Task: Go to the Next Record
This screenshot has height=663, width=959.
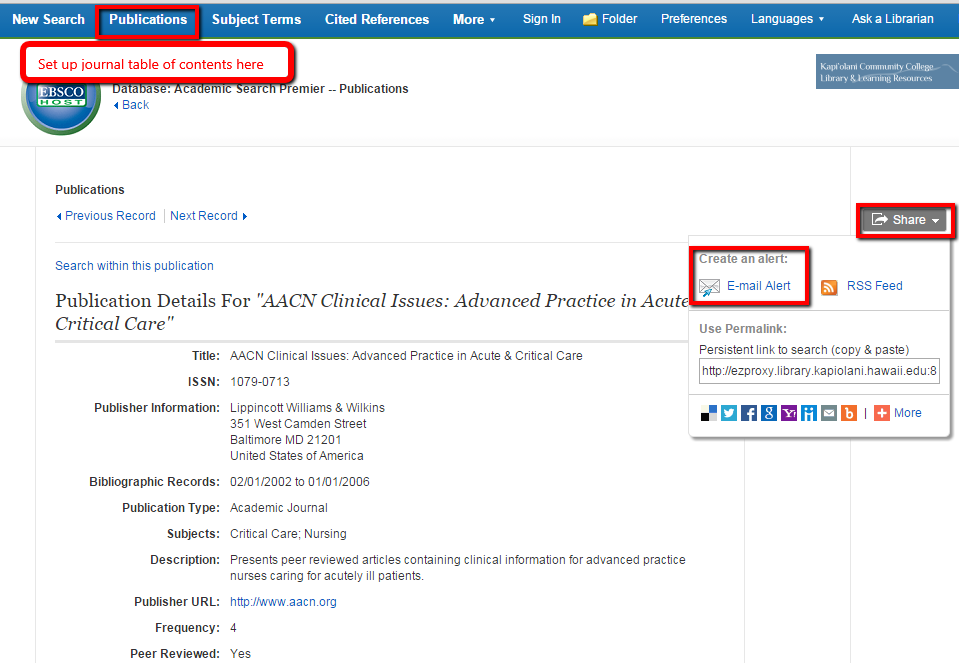Action: (x=209, y=216)
